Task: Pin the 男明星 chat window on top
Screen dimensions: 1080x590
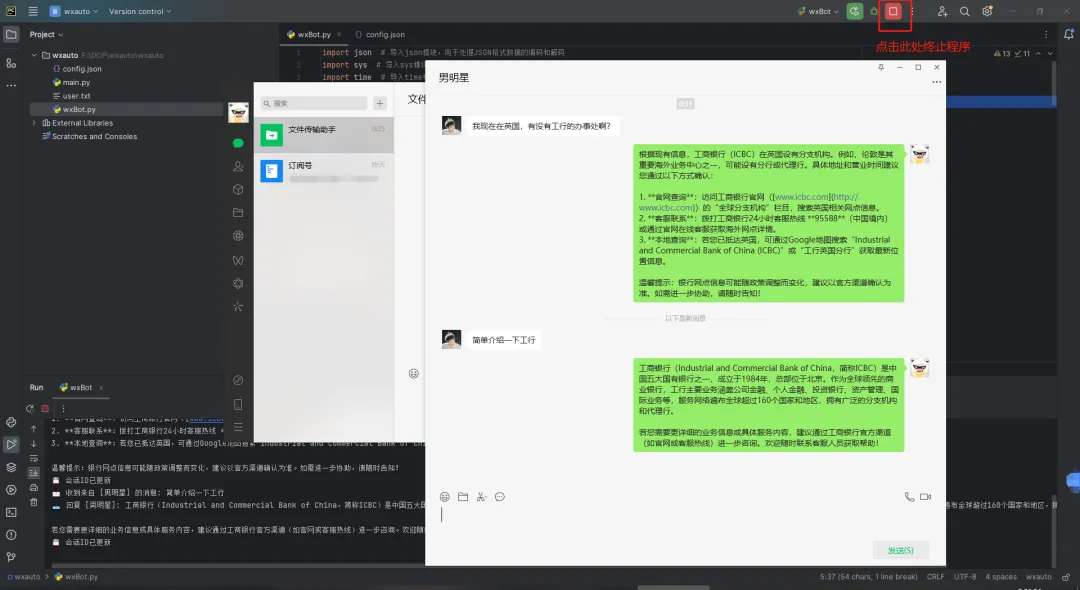Action: (881, 67)
